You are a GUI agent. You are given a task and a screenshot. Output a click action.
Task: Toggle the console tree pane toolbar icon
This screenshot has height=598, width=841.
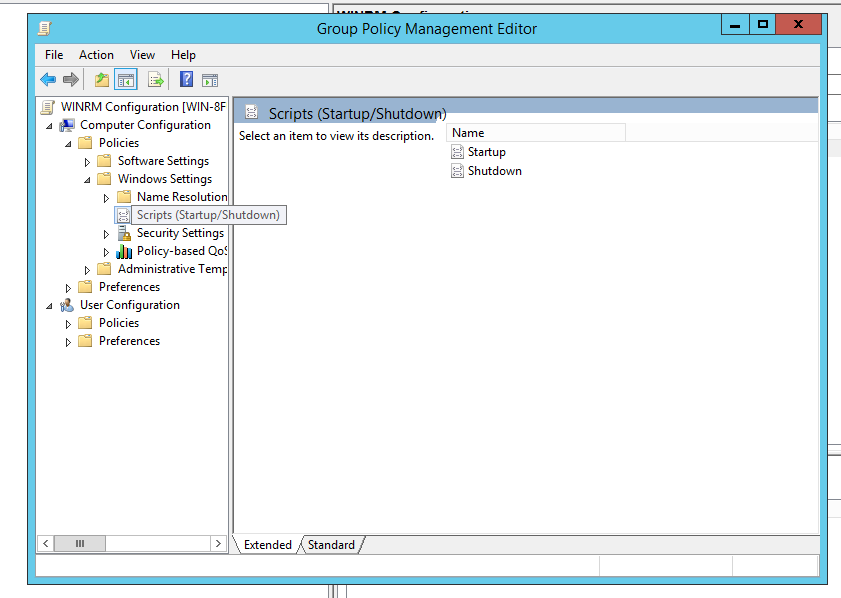126,80
